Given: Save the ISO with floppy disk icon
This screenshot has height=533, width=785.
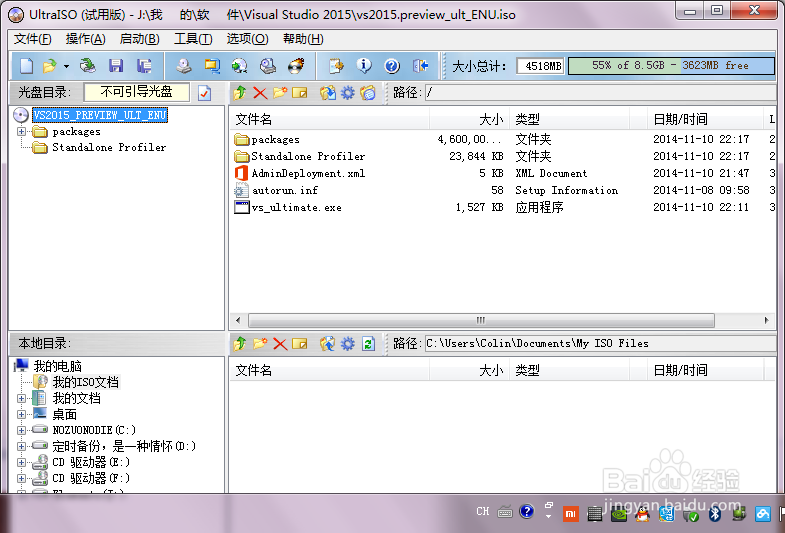Looking at the screenshot, I should coord(116,66).
